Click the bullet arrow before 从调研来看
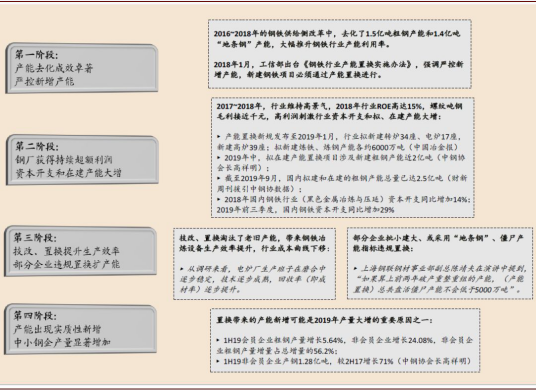This screenshot has height=391, width=537. 182,269
